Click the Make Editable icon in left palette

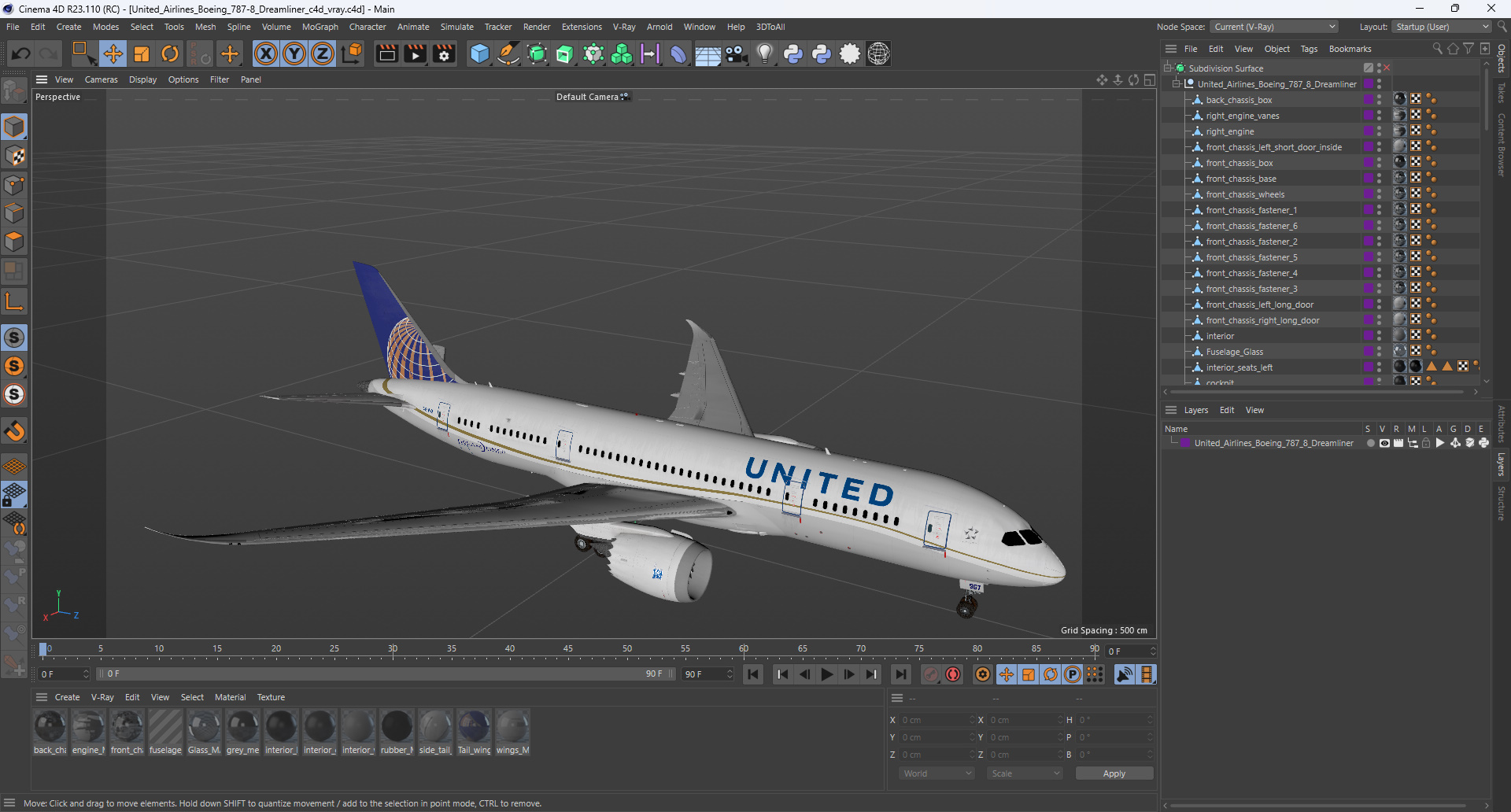(14, 92)
